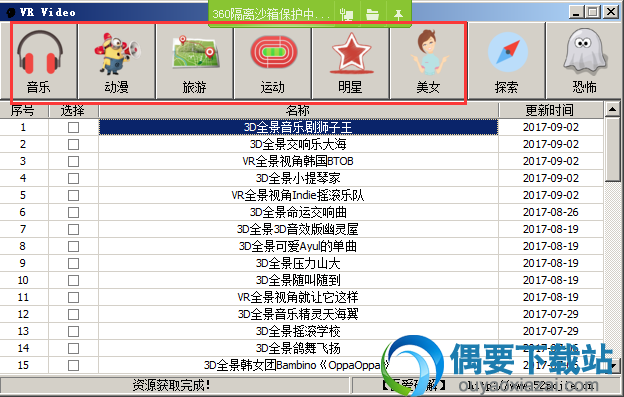The width and height of the screenshot is (624, 397).
Task: Open the 探索 explore compass category
Action: (x=507, y=61)
